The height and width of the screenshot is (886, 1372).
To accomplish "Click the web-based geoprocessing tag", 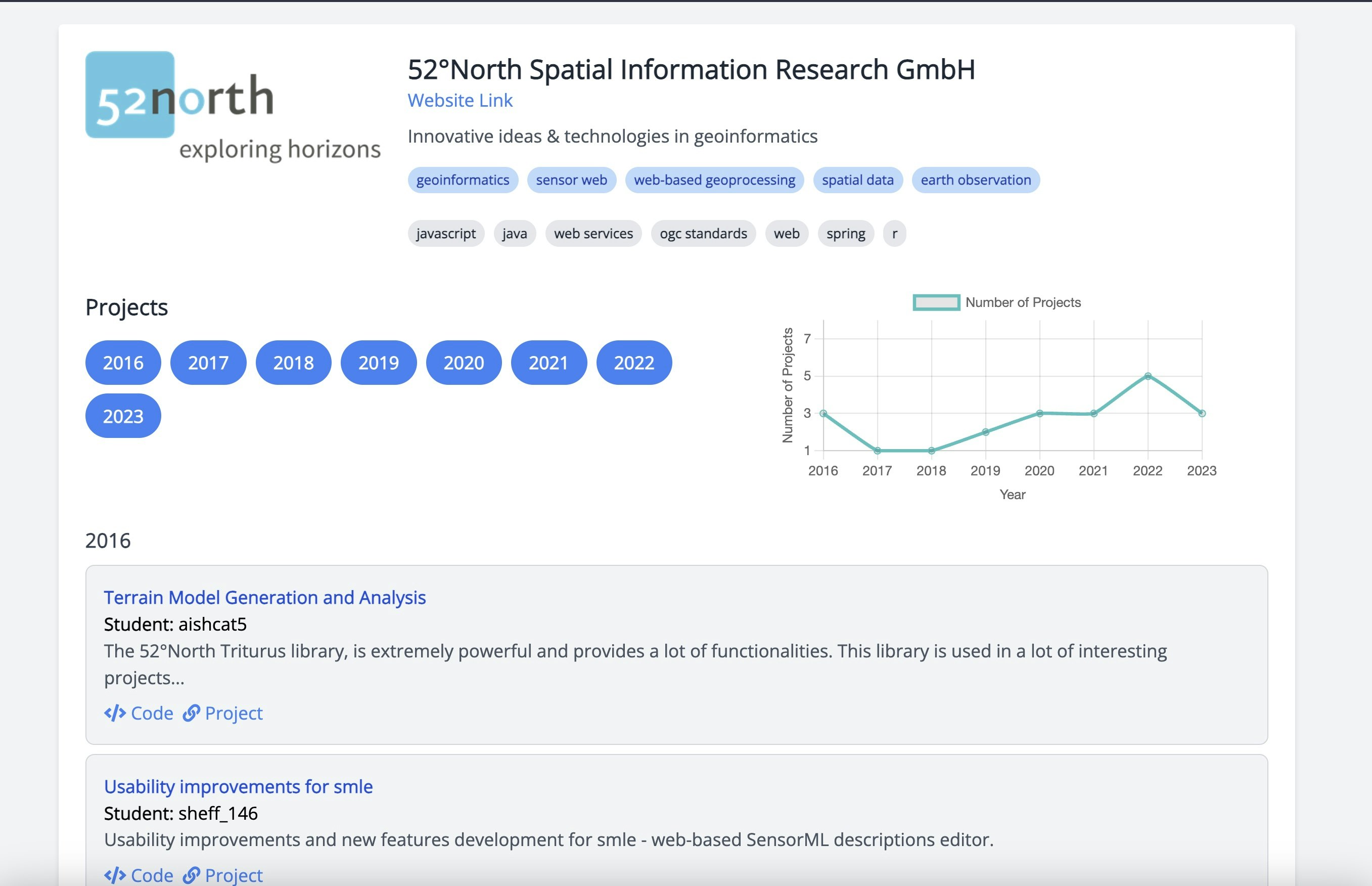I will tap(715, 180).
